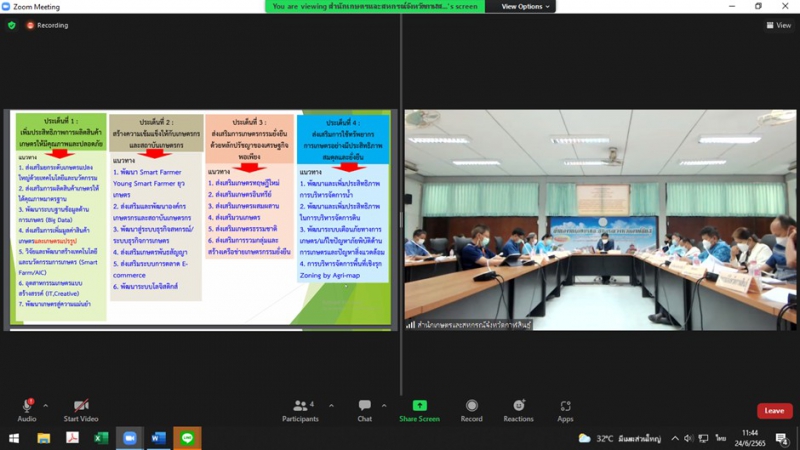Click the meeting room video feed
Image resolution: width=800 pixels, height=450 pixels.
[600, 220]
